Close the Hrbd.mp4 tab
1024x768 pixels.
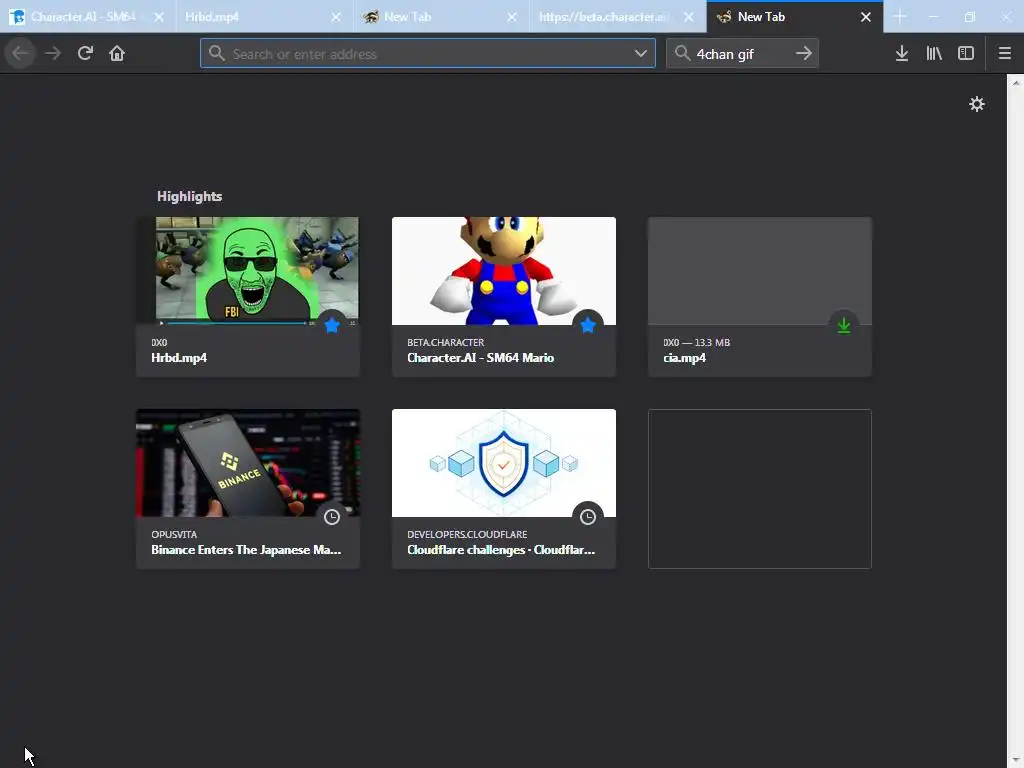pos(336,17)
